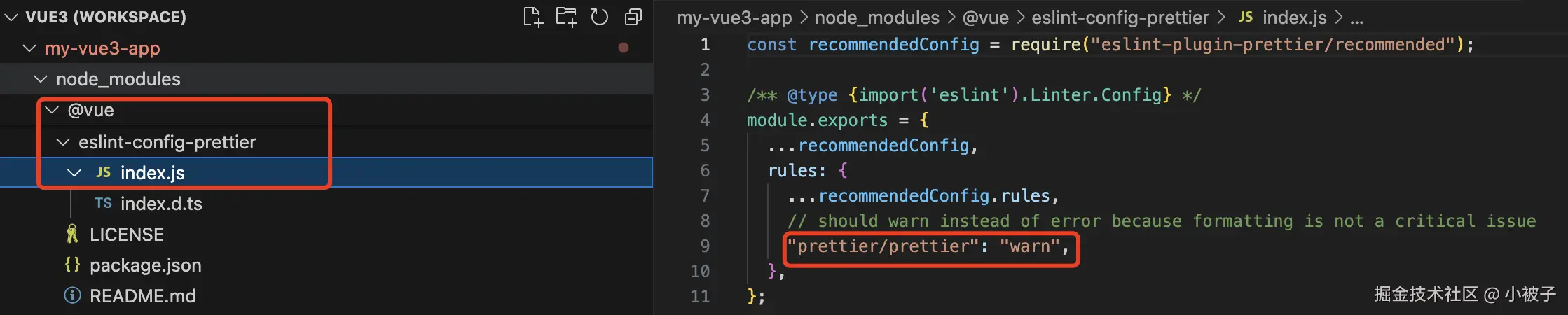
Task: Click my-vue3-app breadcrumb segment
Action: click(x=734, y=17)
